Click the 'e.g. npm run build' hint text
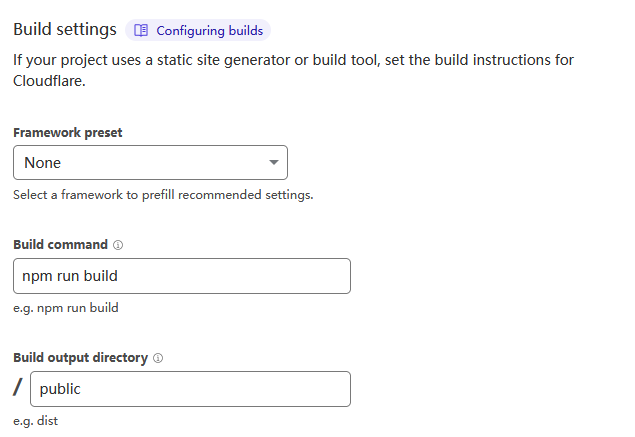The height and width of the screenshot is (437, 635). [x=66, y=308]
